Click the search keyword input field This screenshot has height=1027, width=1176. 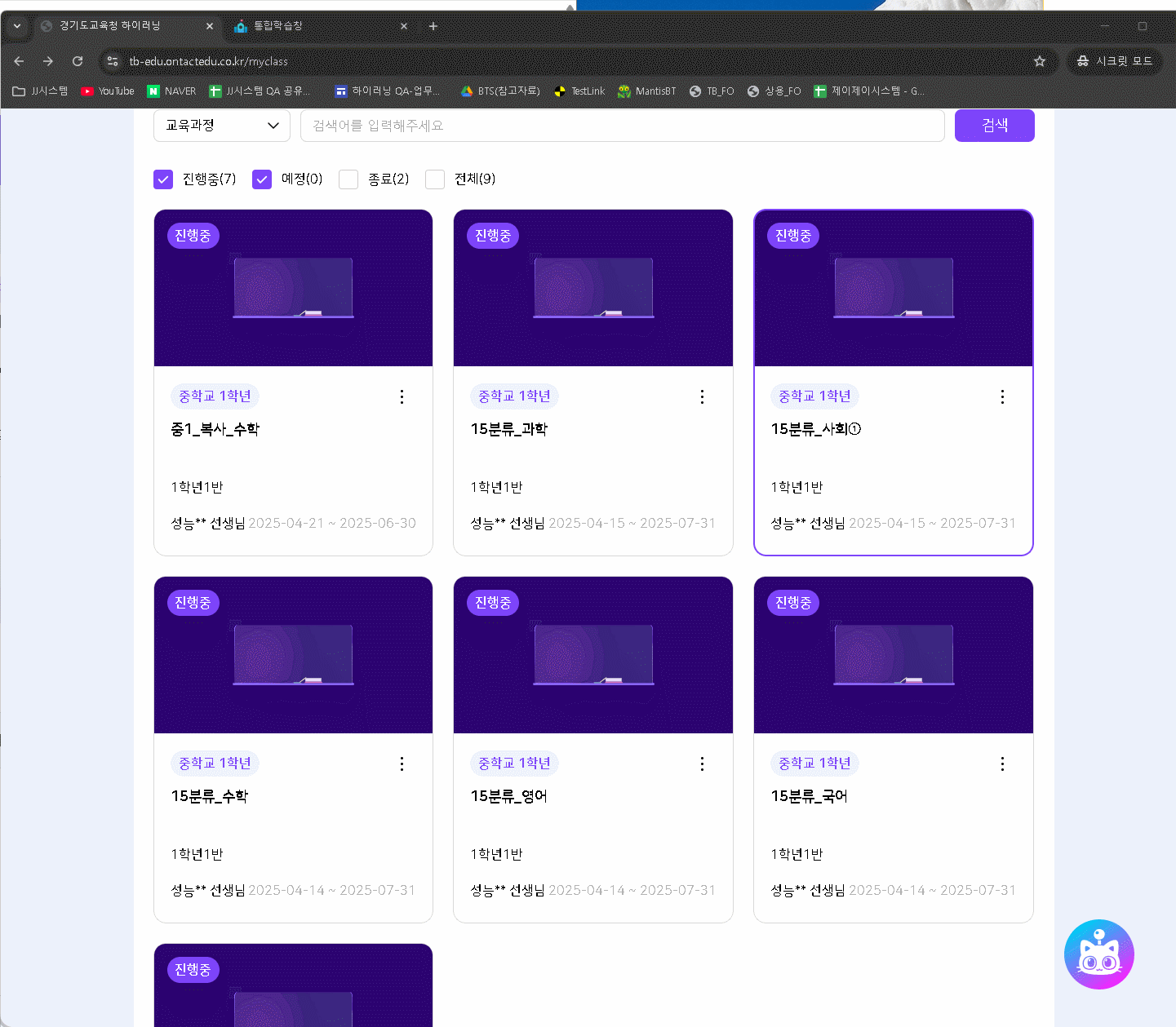coord(622,126)
